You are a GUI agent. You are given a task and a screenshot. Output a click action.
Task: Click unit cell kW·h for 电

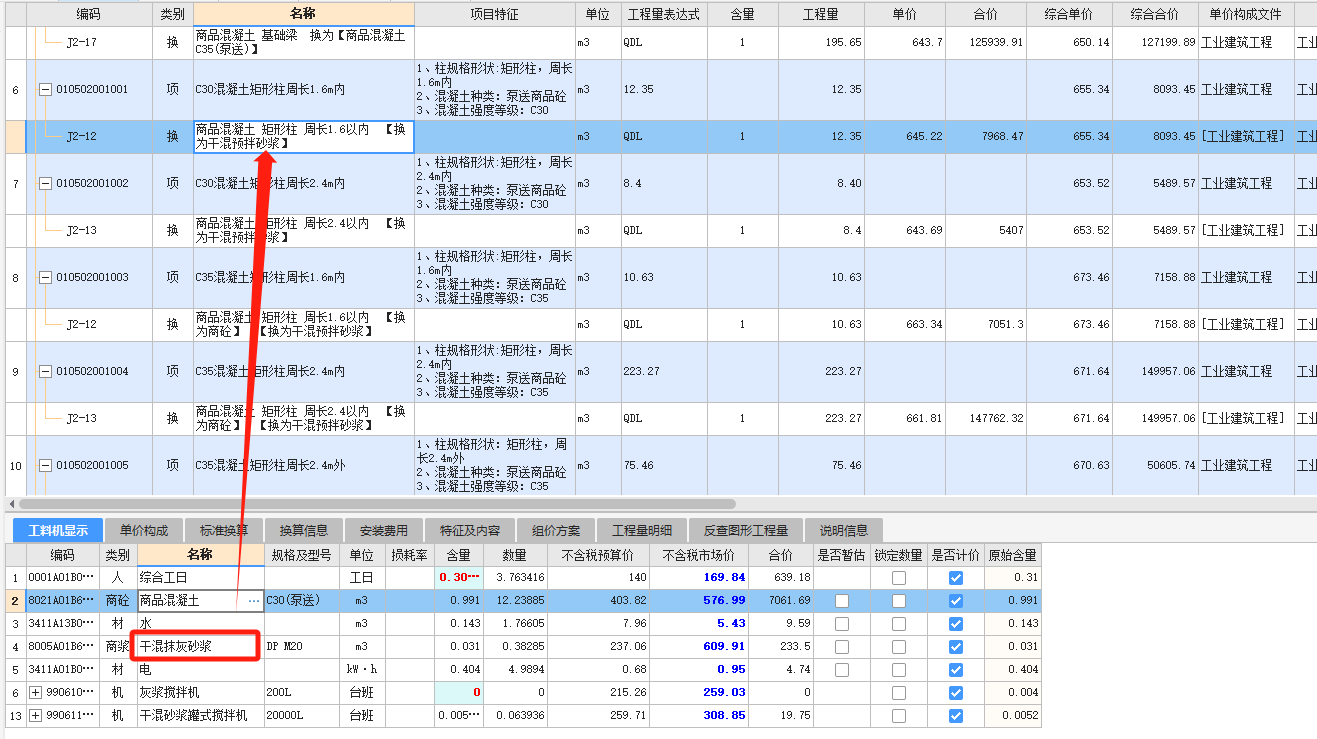[363, 670]
